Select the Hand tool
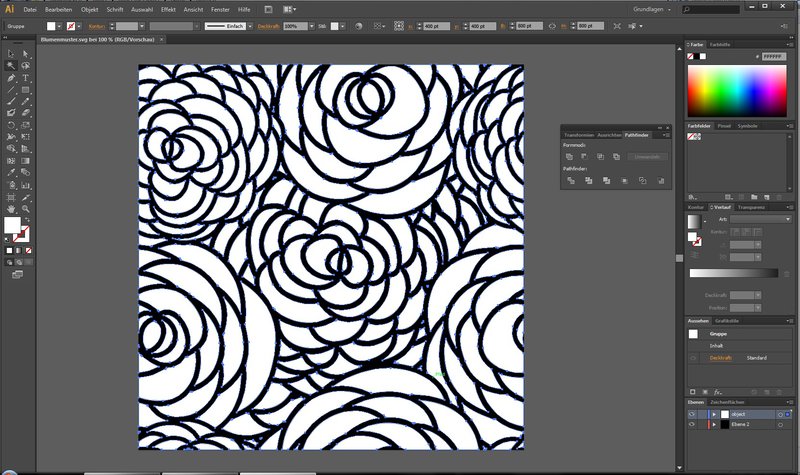 point(11,209)
